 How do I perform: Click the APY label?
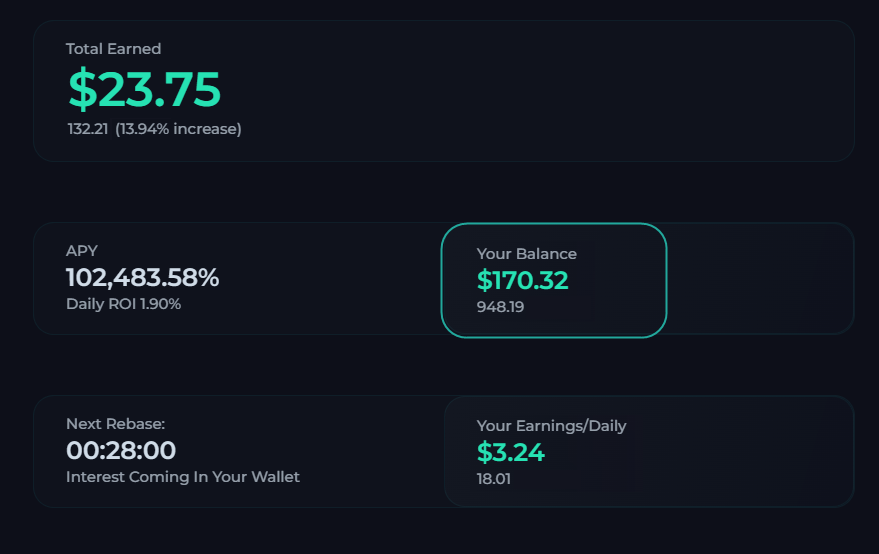82,251
